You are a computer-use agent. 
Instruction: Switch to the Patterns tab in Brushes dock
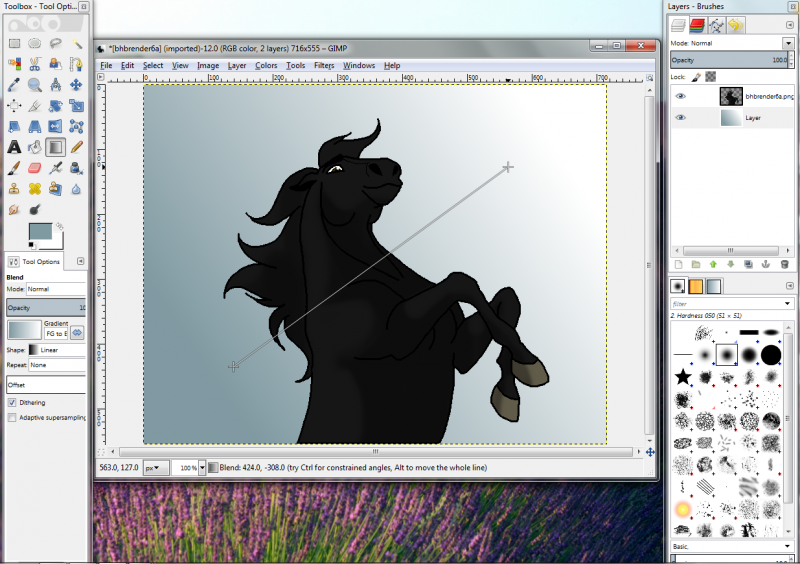point(696,286)
